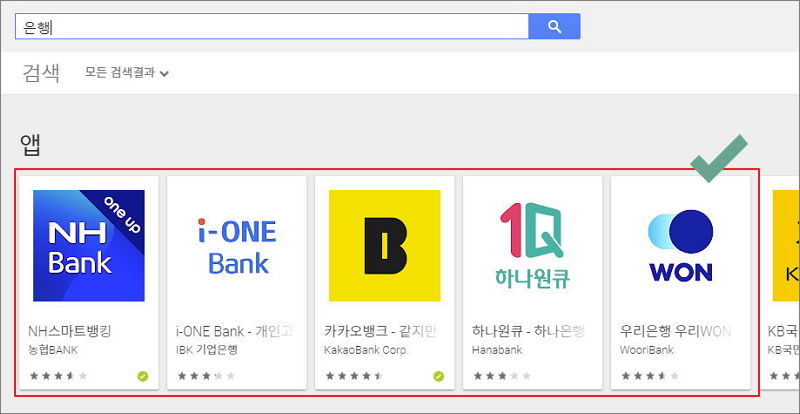The width and height of the screenshot is (800, 414).
Task: Click the green badge on 카카오뱅크 card
Action: (439, 377)
